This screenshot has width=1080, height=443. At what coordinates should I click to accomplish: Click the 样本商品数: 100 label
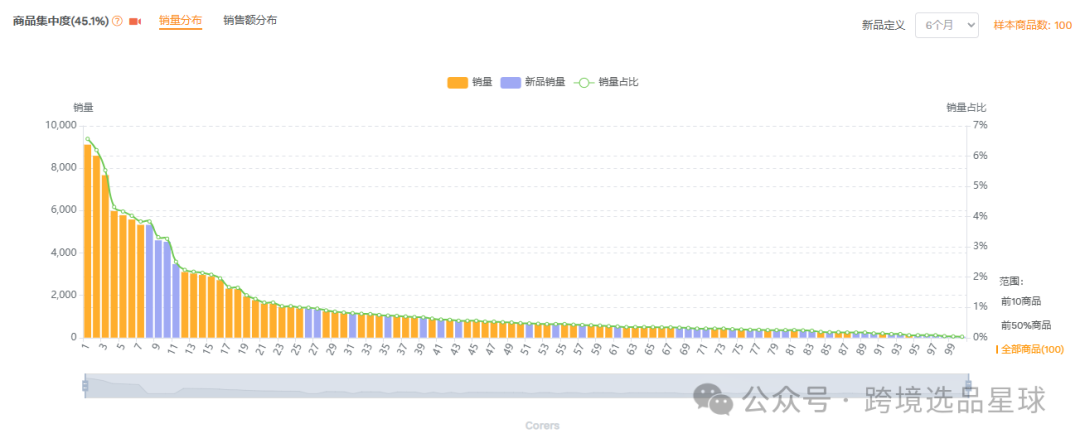(x=1032, y=25)
